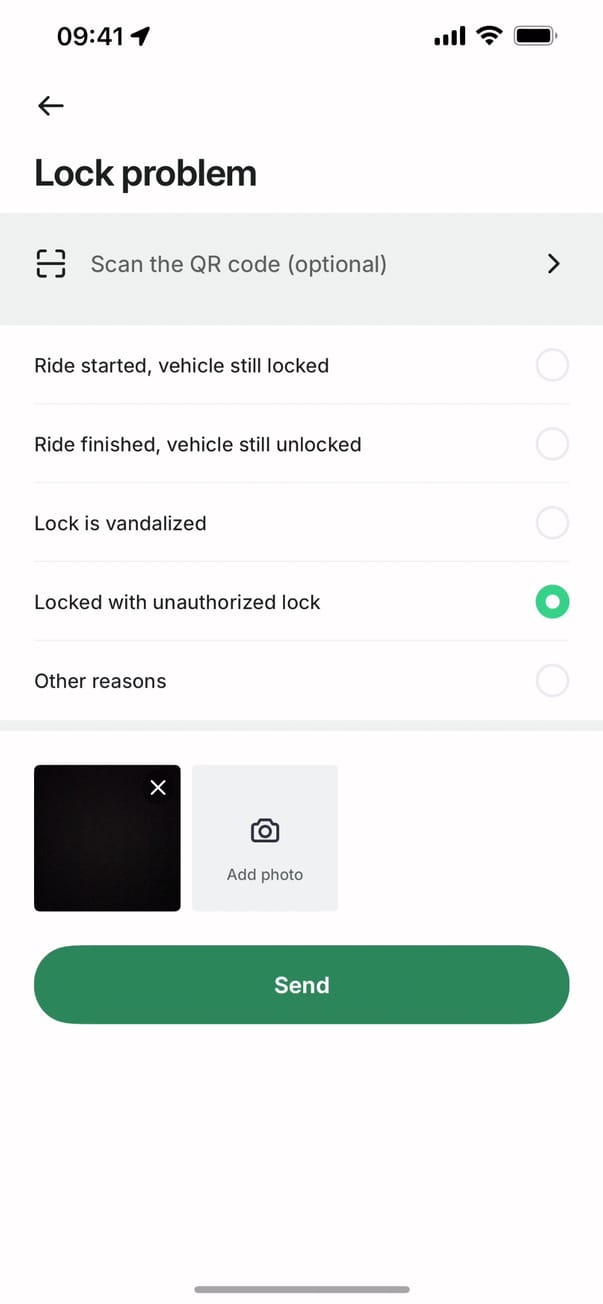Tap the battery icon in status bar
Viewport: 603px width, 1304px height.
(x=535, y=37)
